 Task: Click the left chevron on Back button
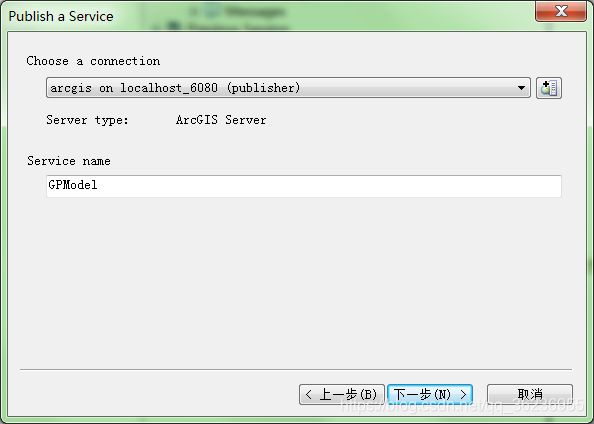coord(308,394)
